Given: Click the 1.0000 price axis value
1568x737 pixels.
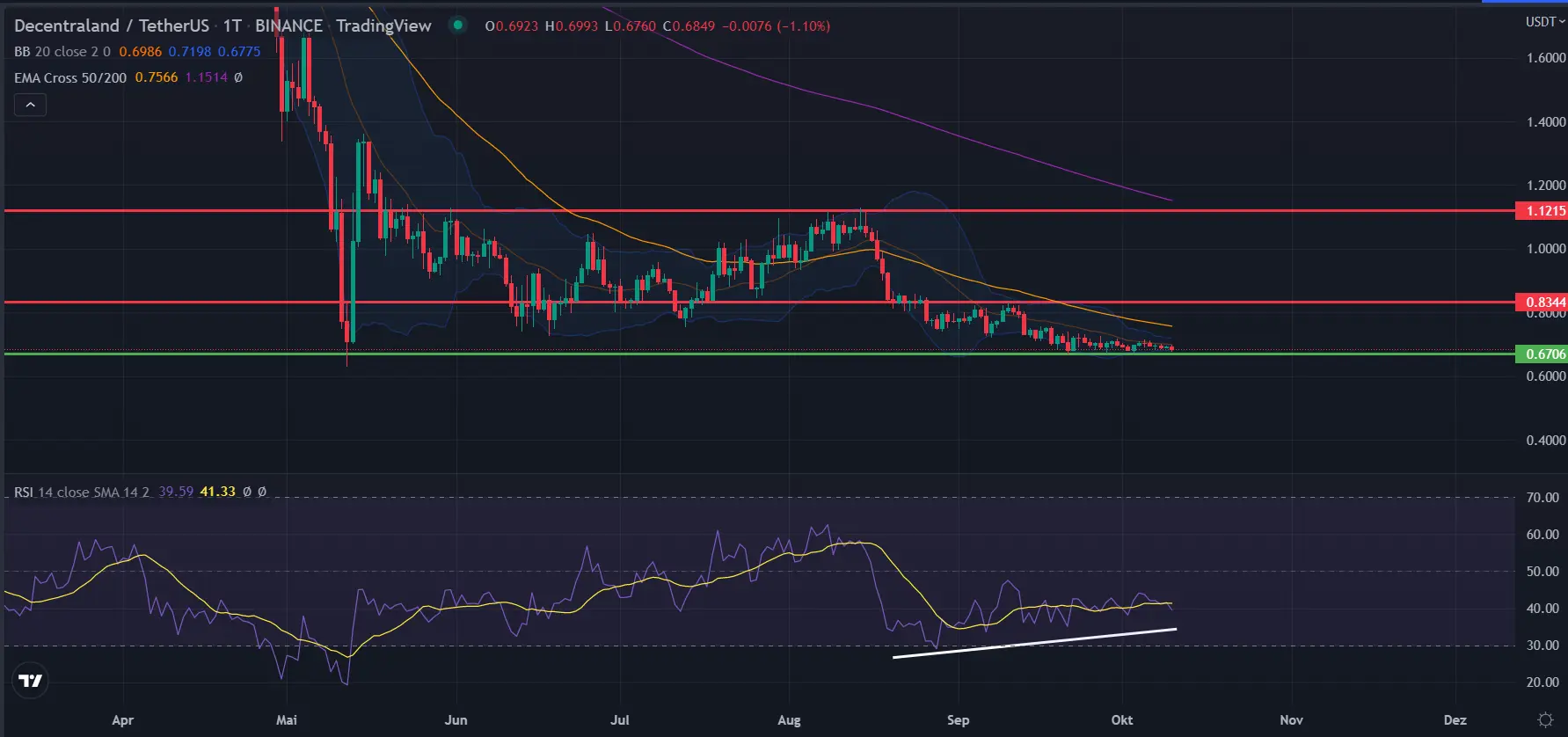Looking at the screenshot, I should [x=1546, y=249].
